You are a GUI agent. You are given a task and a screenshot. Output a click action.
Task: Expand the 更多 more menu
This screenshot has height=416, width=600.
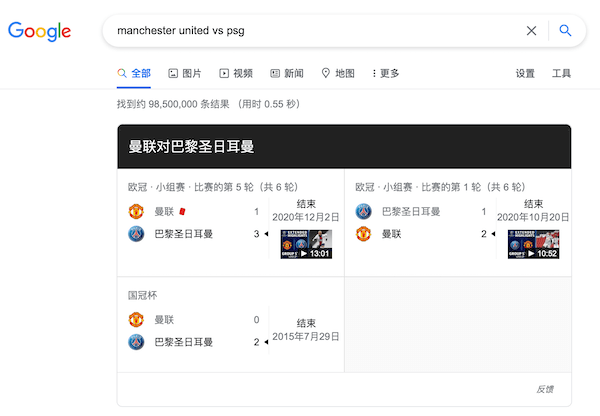[x=385, y=73]
